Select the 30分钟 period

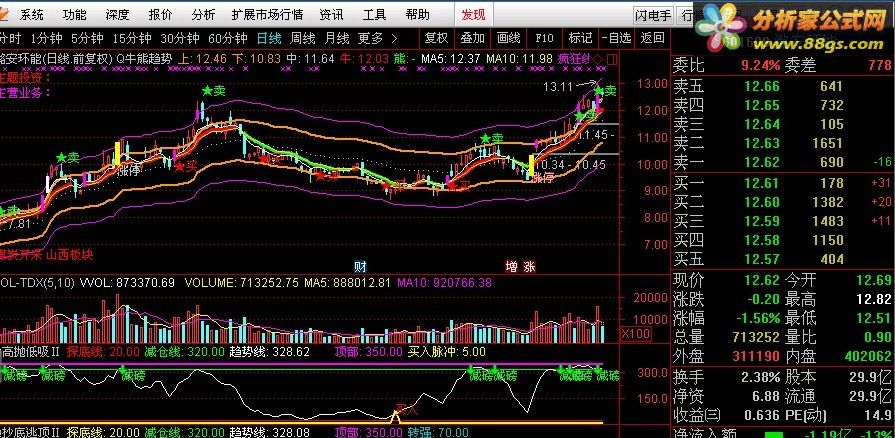tap(180, 38)
